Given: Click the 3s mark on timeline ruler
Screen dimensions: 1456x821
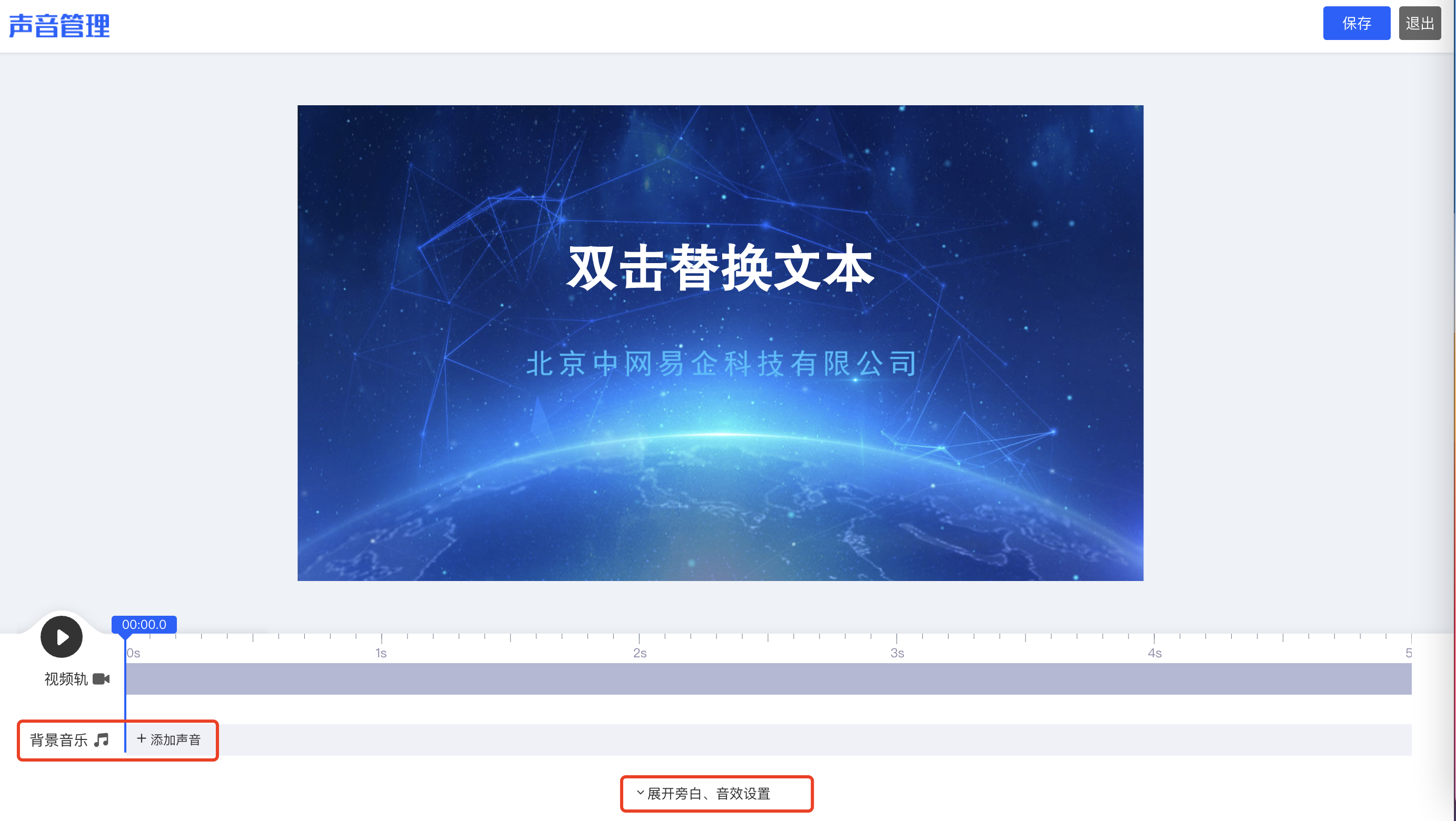Looking at the screenshot, I should point(897,653).
